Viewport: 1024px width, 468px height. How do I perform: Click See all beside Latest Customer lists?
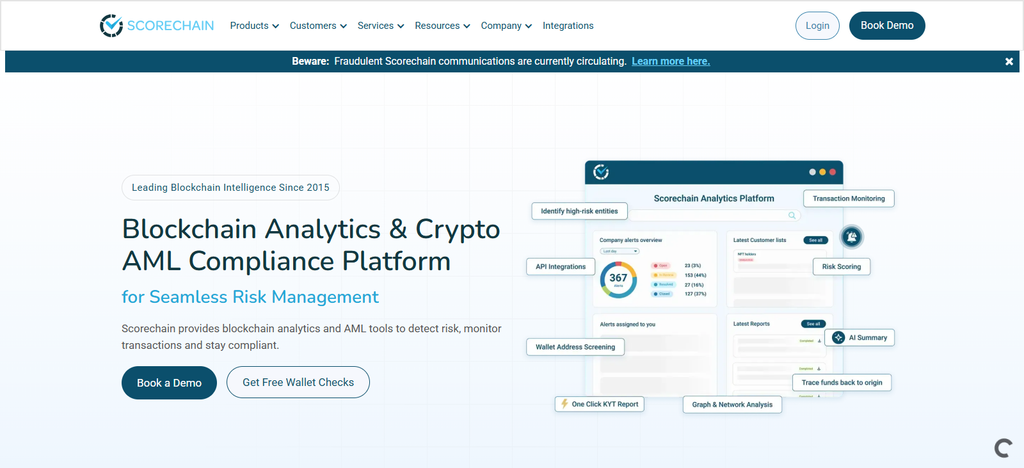point(816,240)
